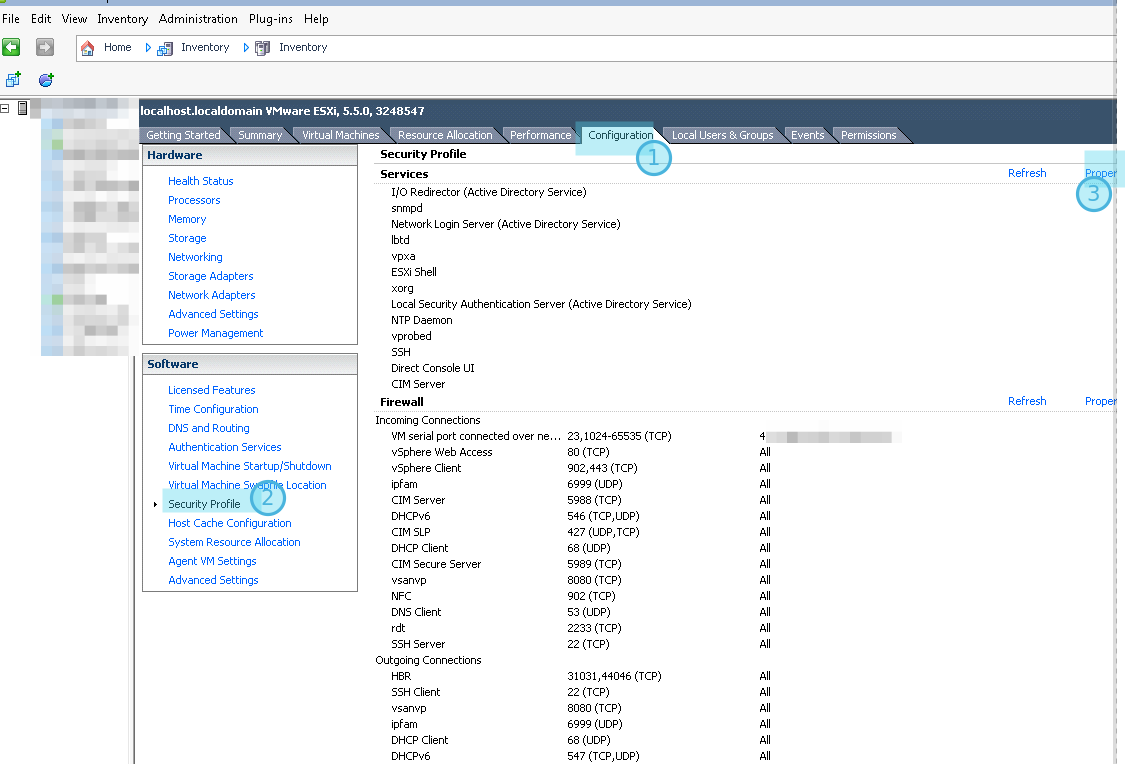
Task: Click the green back navigation arrow
Action: [x=11, y=47]
